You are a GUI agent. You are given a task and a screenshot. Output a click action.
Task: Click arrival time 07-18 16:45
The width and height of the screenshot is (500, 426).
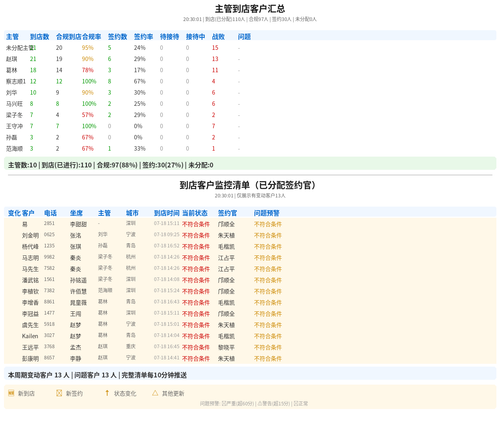point(167,346)
